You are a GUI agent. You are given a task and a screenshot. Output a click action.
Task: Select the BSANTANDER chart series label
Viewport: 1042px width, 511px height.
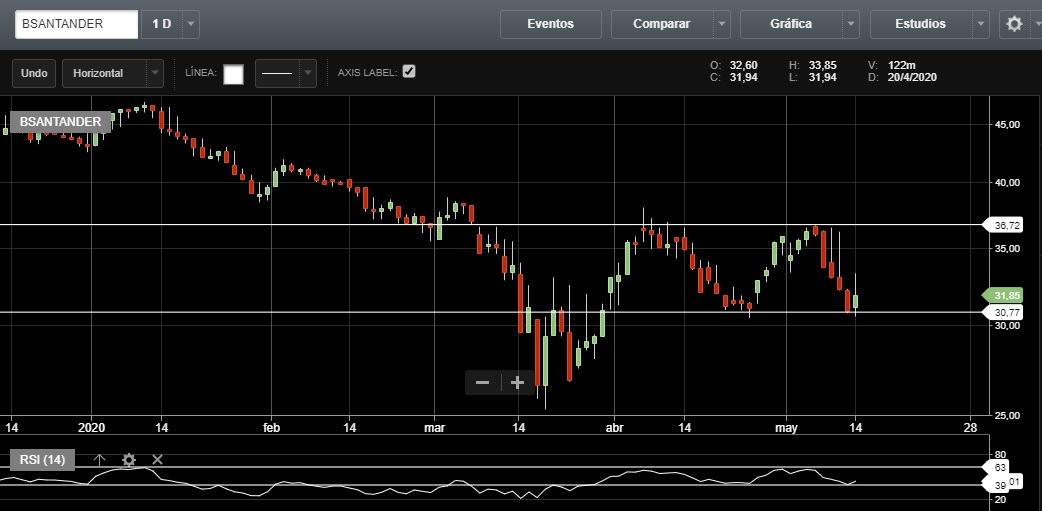click(60, 122)
